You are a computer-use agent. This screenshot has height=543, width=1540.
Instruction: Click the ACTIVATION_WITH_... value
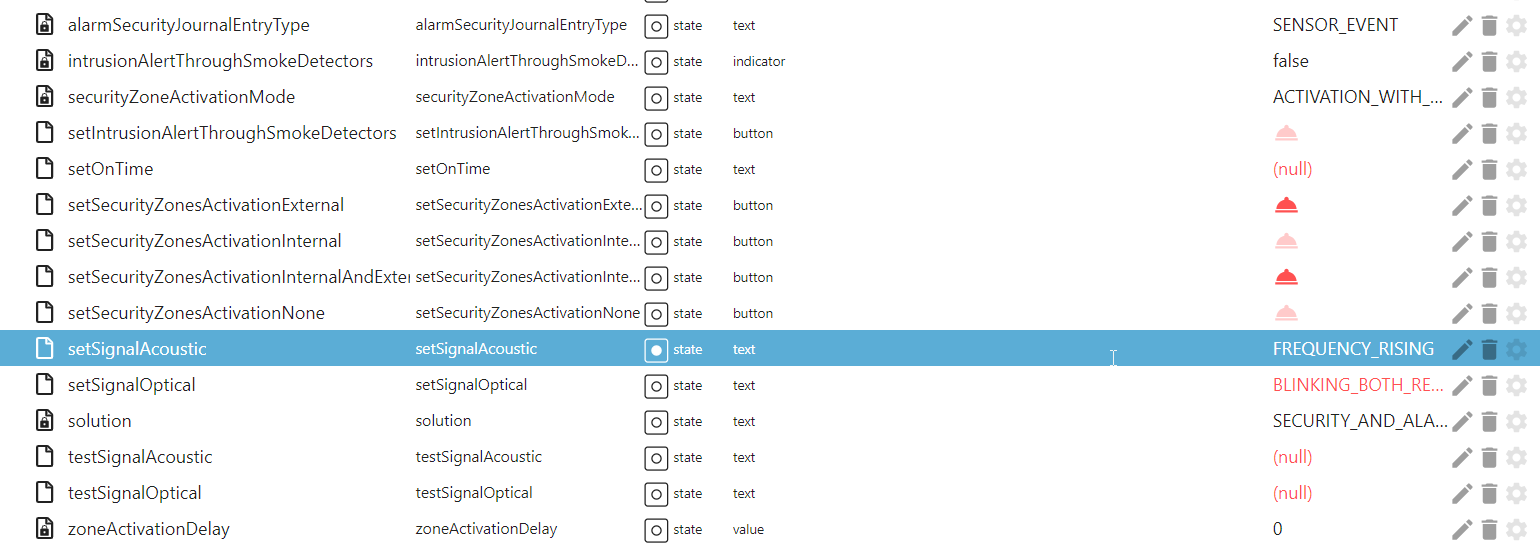click(1358, 97)
